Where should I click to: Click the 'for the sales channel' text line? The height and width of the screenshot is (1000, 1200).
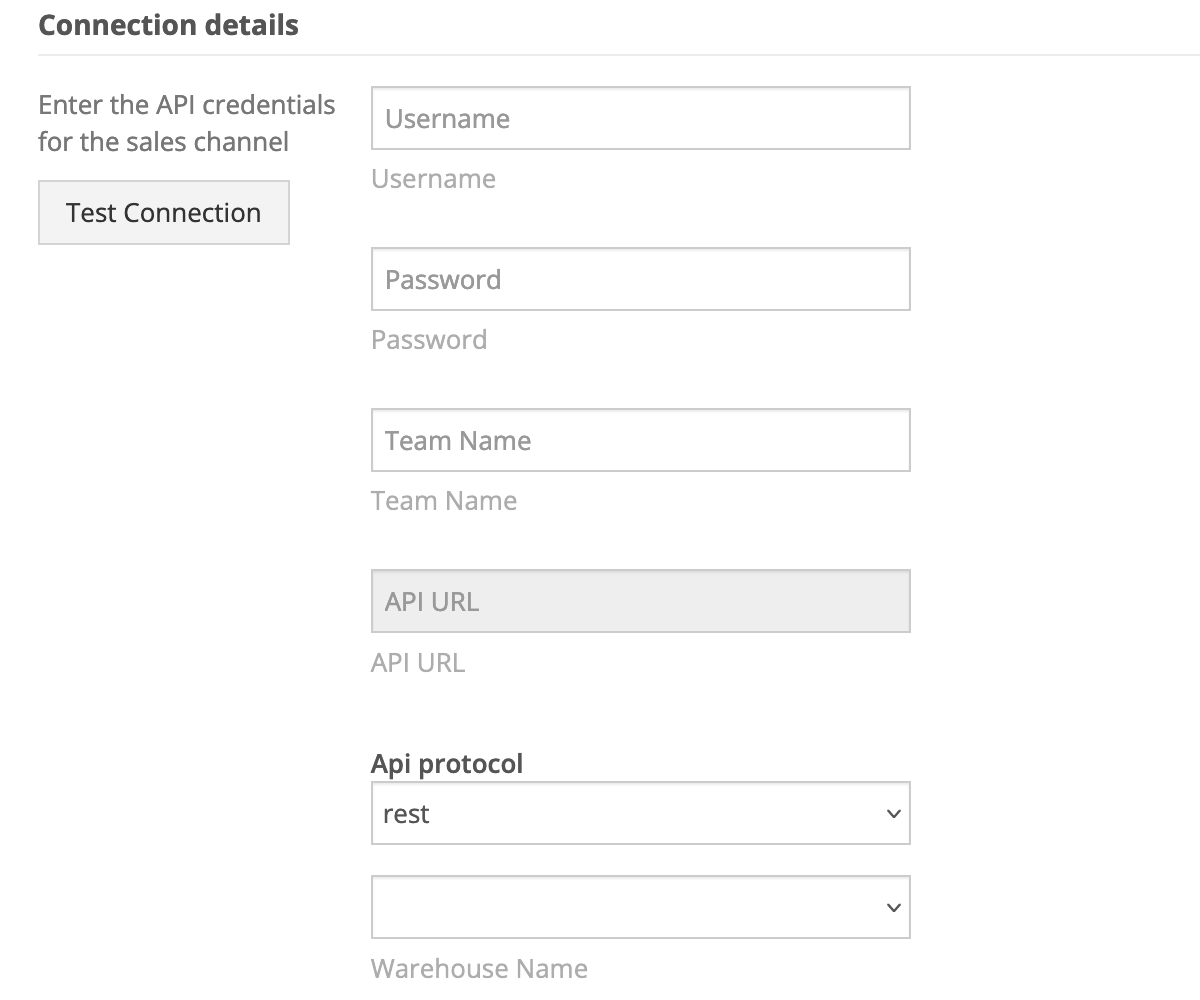163,142
